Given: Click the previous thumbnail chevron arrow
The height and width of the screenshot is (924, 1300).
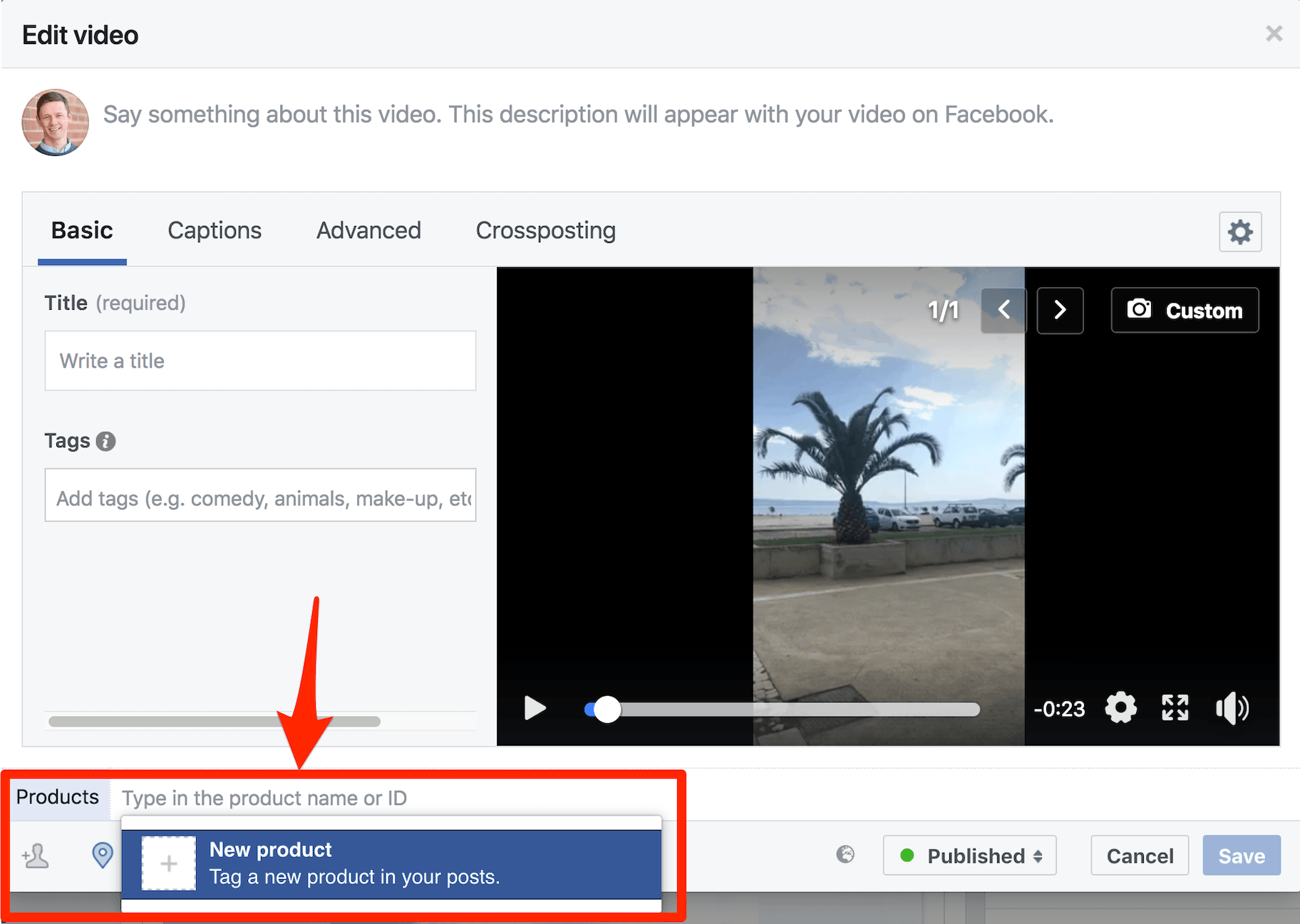Looking at the screenshot, I should point(1004,310).
